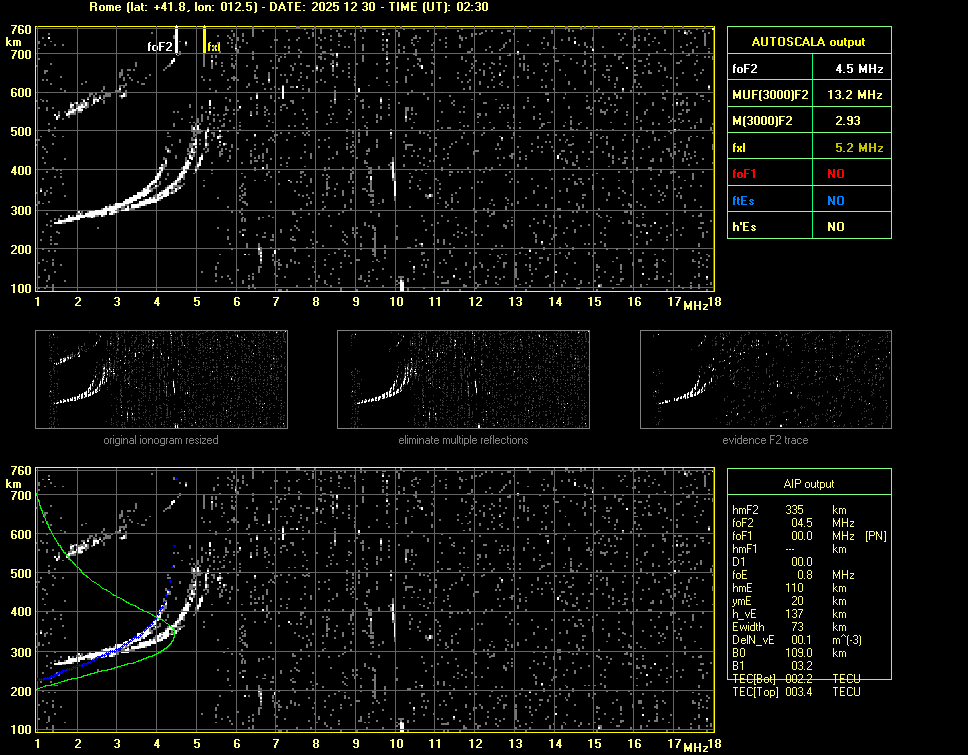The width and height of the screenshot is (968, 755).
Task: Select the yellow fxI 5.2 MHz value
Action: point(859,148)
